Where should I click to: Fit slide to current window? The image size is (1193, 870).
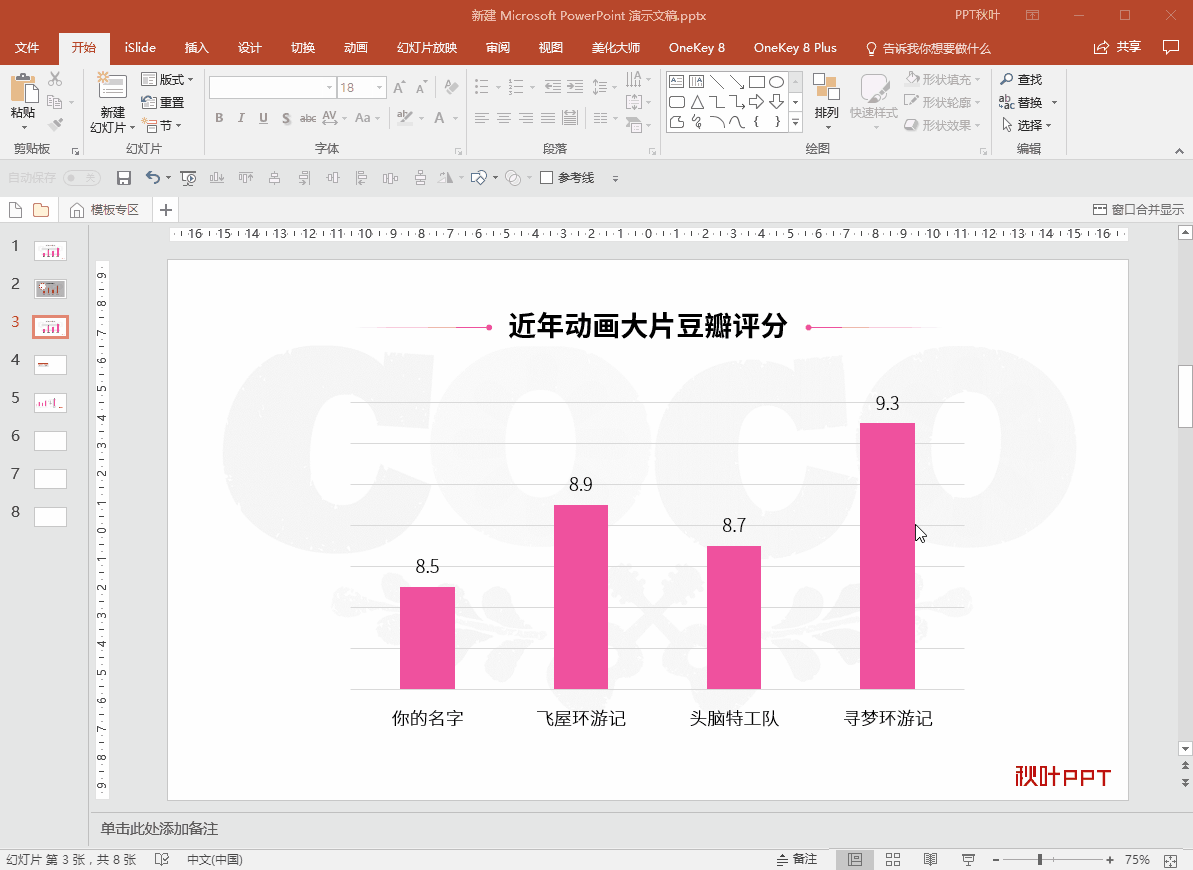1171,859
